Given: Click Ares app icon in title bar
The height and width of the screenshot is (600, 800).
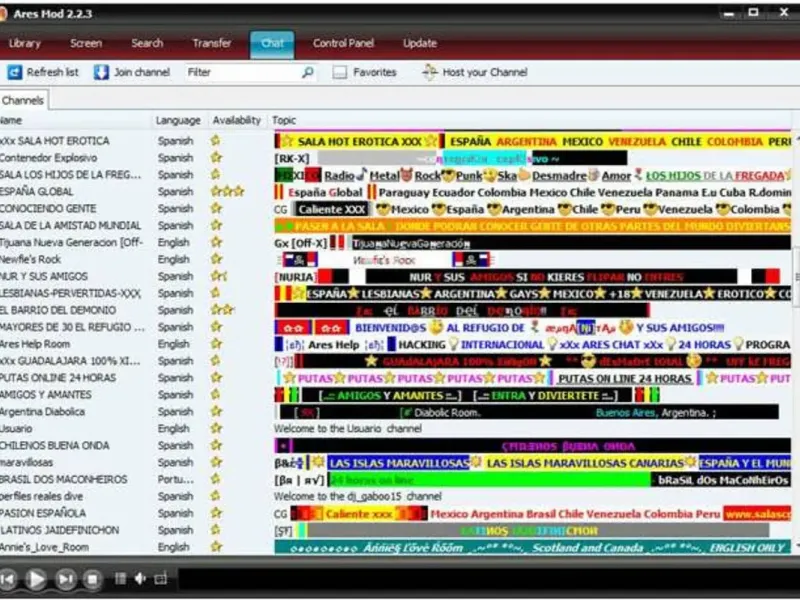Looking at the screenshot, I should [3, 14].
